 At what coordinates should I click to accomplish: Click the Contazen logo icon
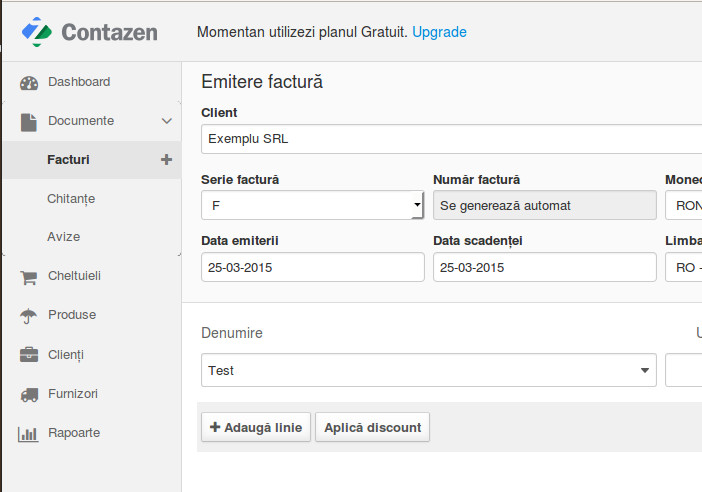pyautogui.click(x=36, y=32)
